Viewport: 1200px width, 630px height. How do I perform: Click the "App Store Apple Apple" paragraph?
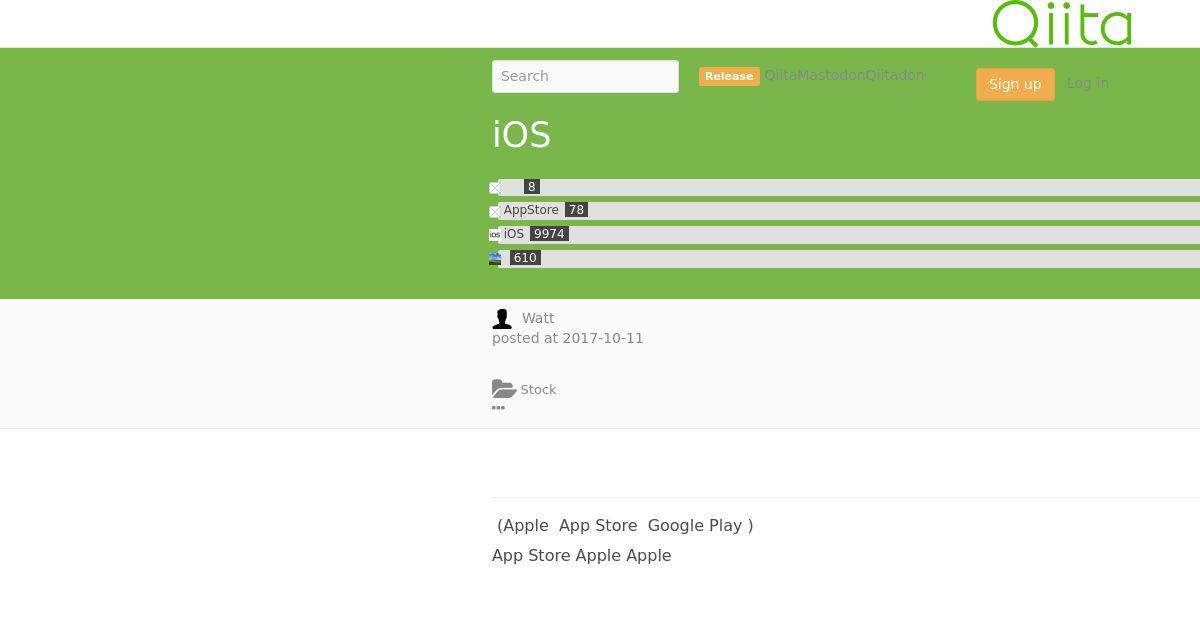tap(581, 555)
